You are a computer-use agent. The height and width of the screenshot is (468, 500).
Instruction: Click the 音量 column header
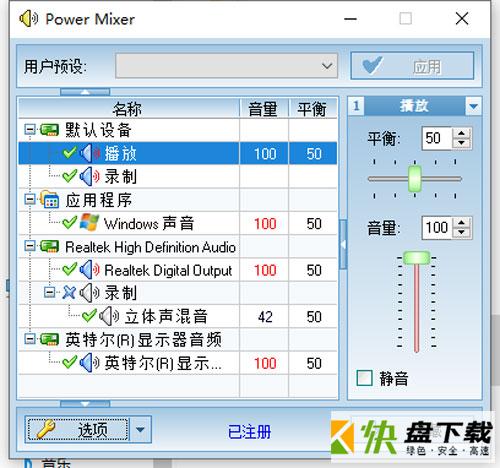[264, 109]
